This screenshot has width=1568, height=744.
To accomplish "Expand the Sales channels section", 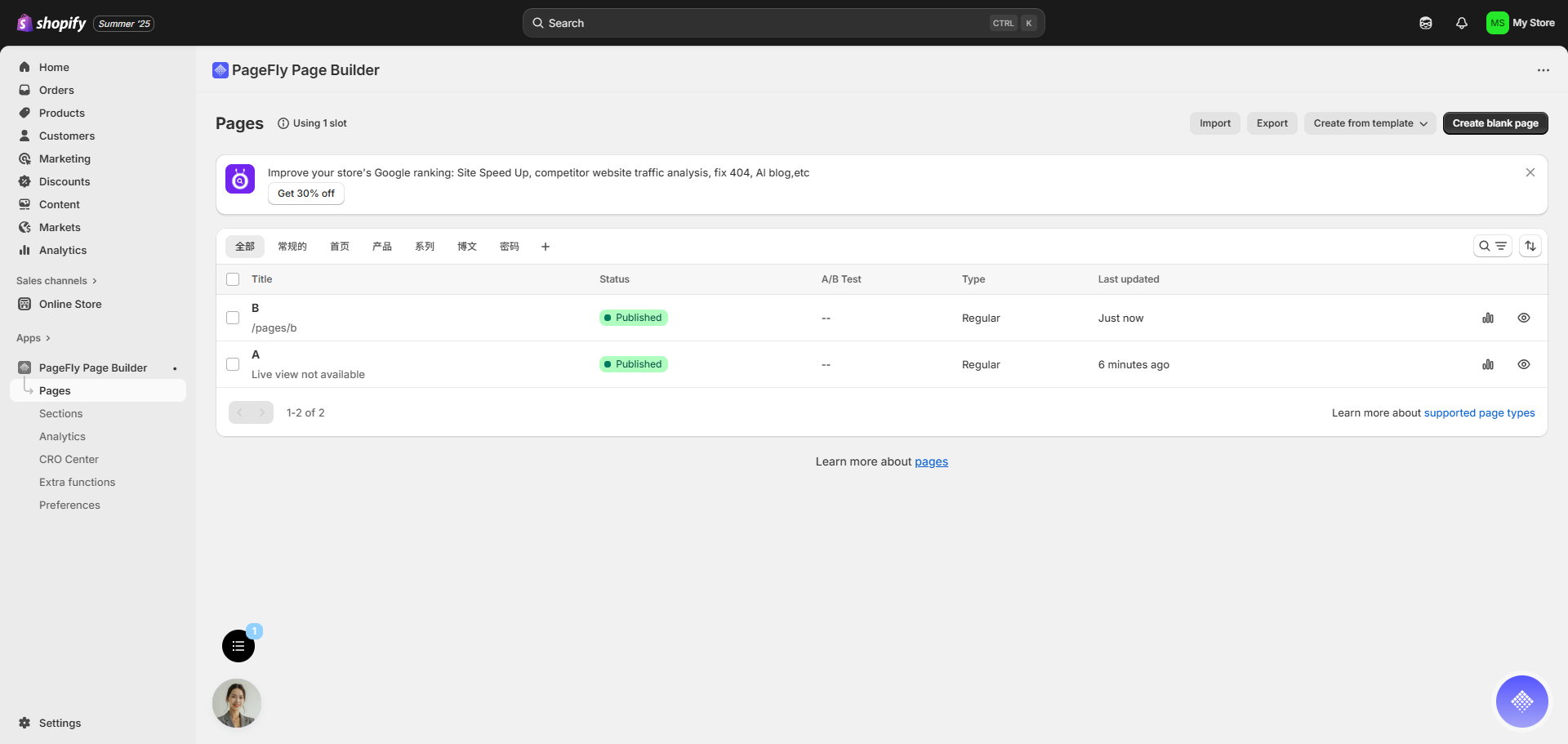I will click(x=56, y=281).
